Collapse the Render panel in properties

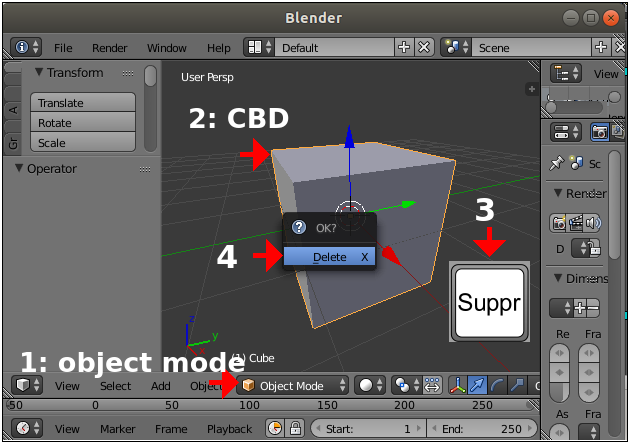click(x=558, y=193)
